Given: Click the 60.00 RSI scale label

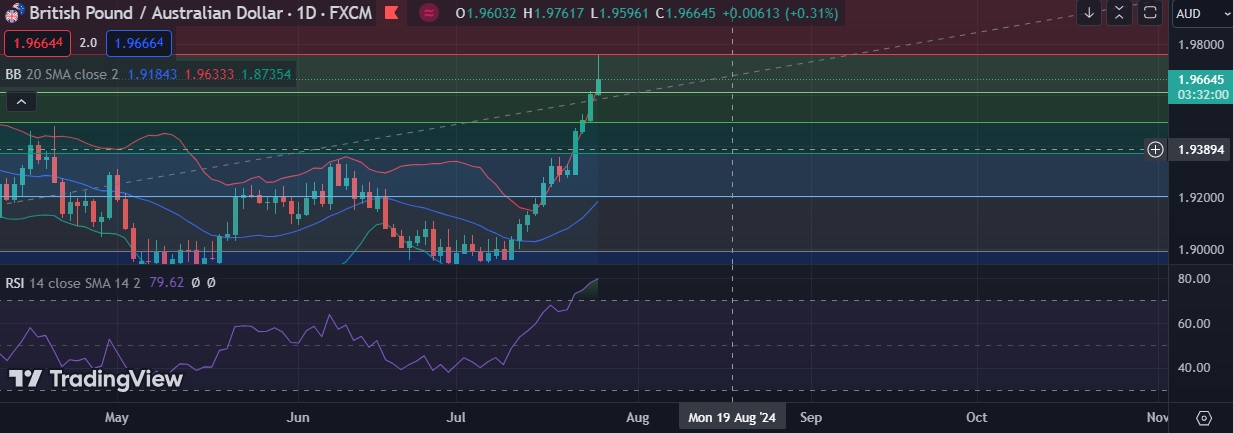Looking at the screenshot, I should point(1195,324).
